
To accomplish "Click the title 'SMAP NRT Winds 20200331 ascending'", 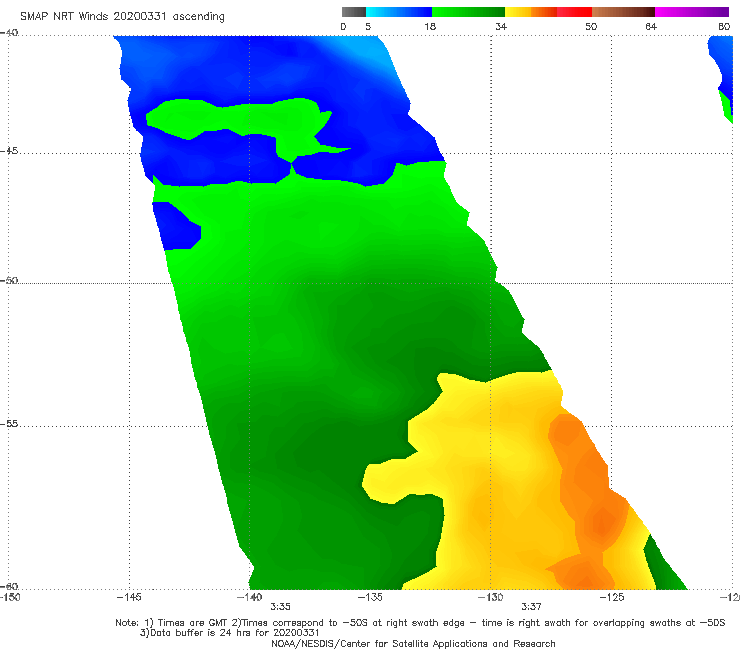I will pyautogui.click(x=122, y=16).
